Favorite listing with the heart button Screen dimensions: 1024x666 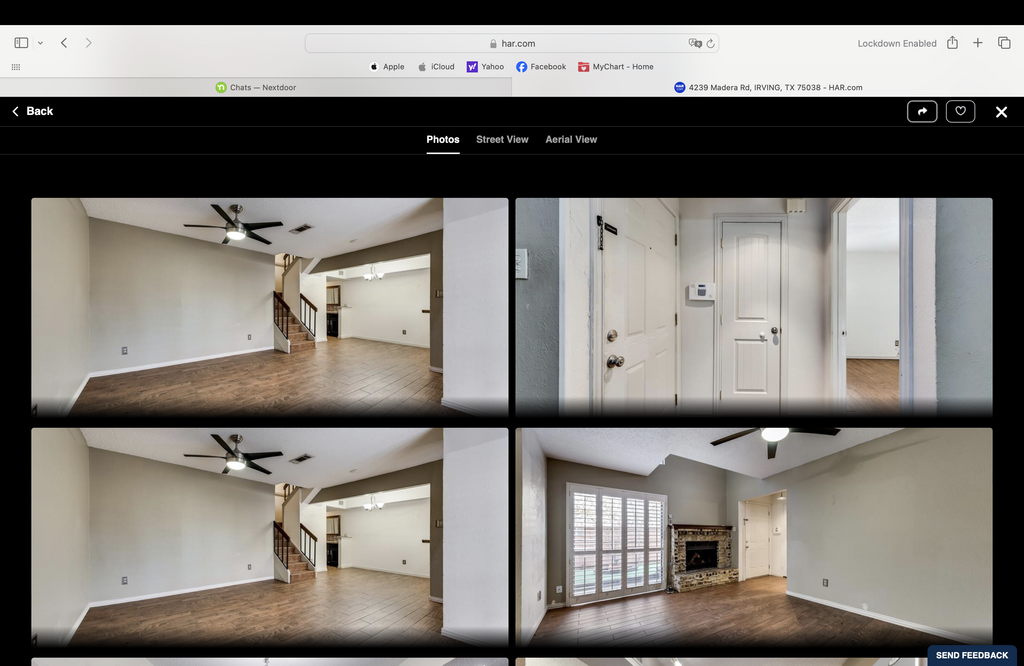click(960, 112)
